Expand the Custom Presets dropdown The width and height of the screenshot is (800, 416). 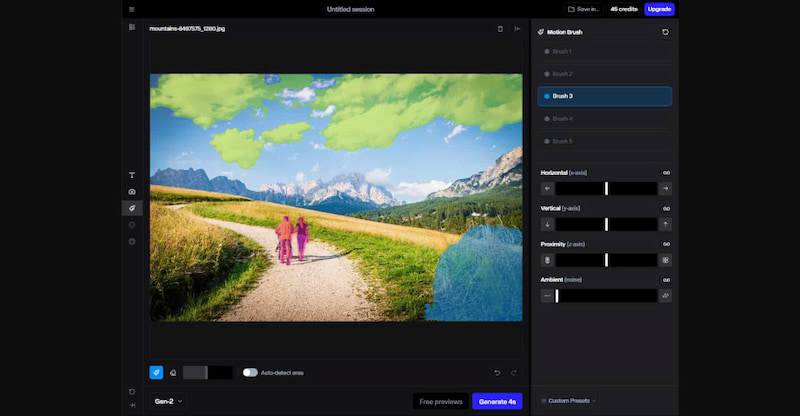[x=568, y=400]
